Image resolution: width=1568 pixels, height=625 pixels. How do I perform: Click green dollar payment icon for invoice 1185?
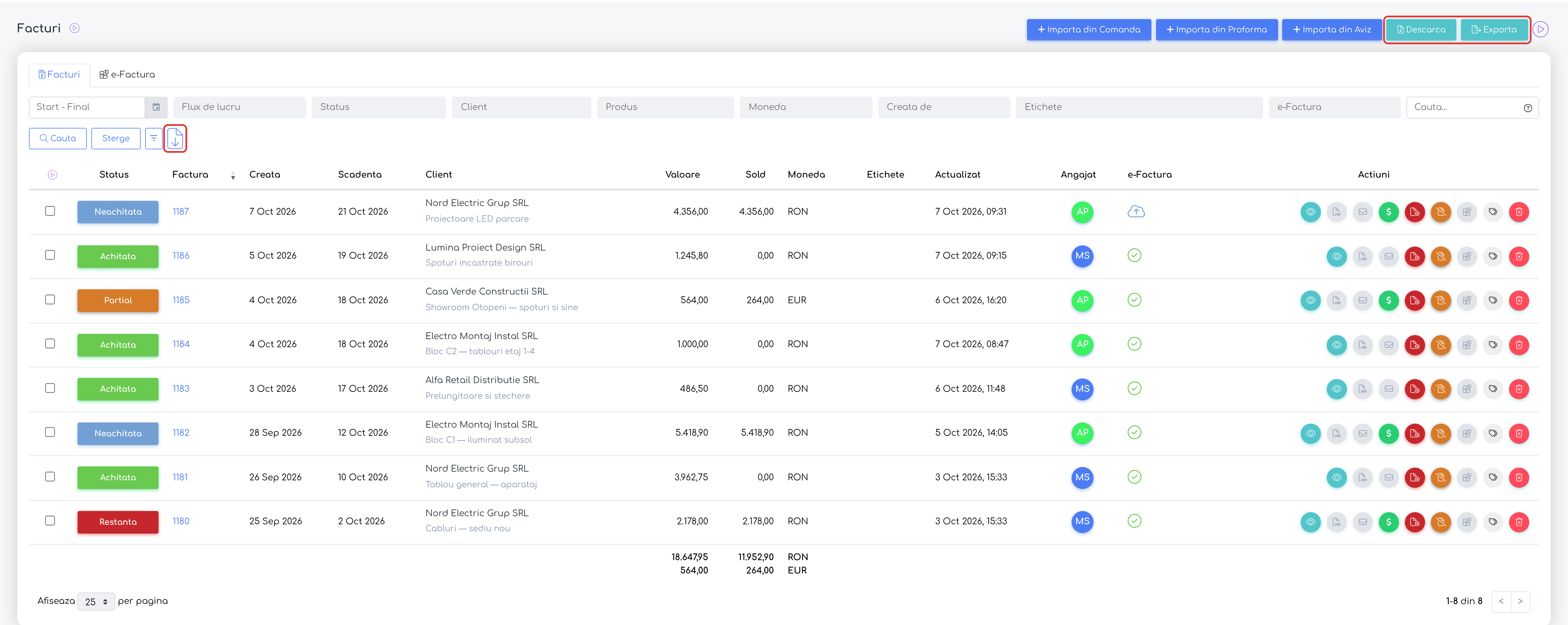click(1388, 300)
